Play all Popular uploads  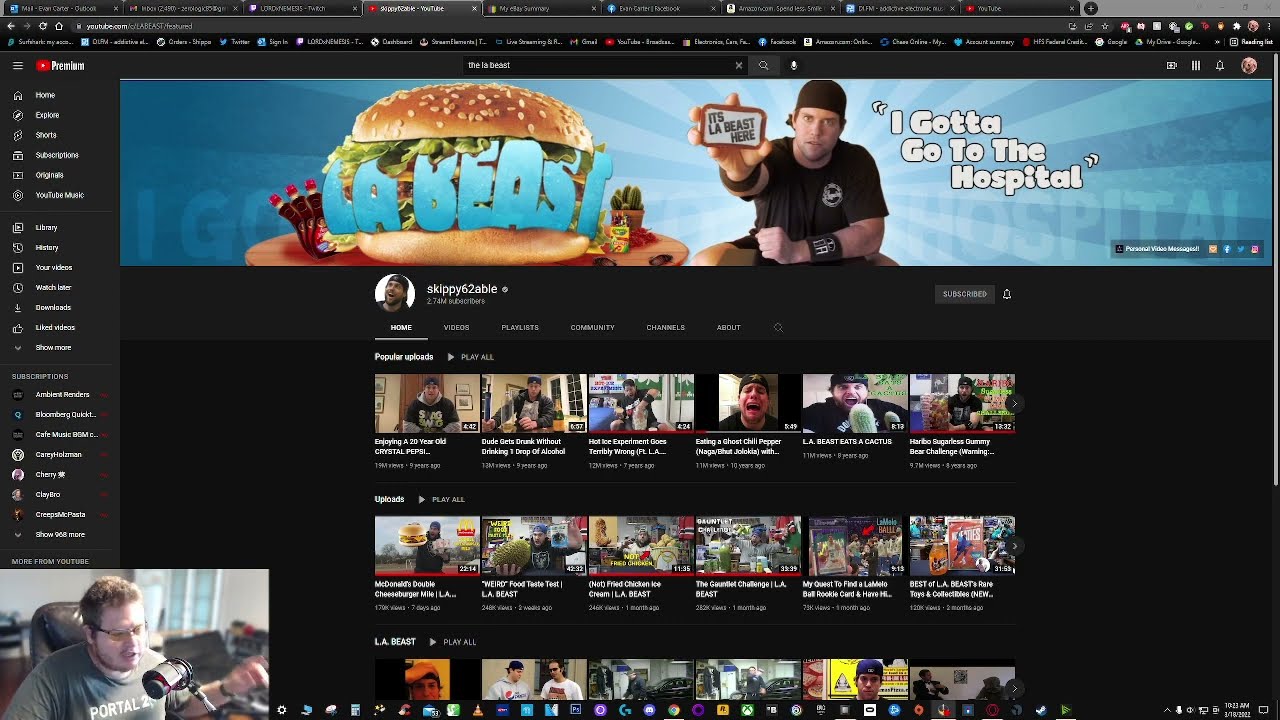(x=471, y=357)
